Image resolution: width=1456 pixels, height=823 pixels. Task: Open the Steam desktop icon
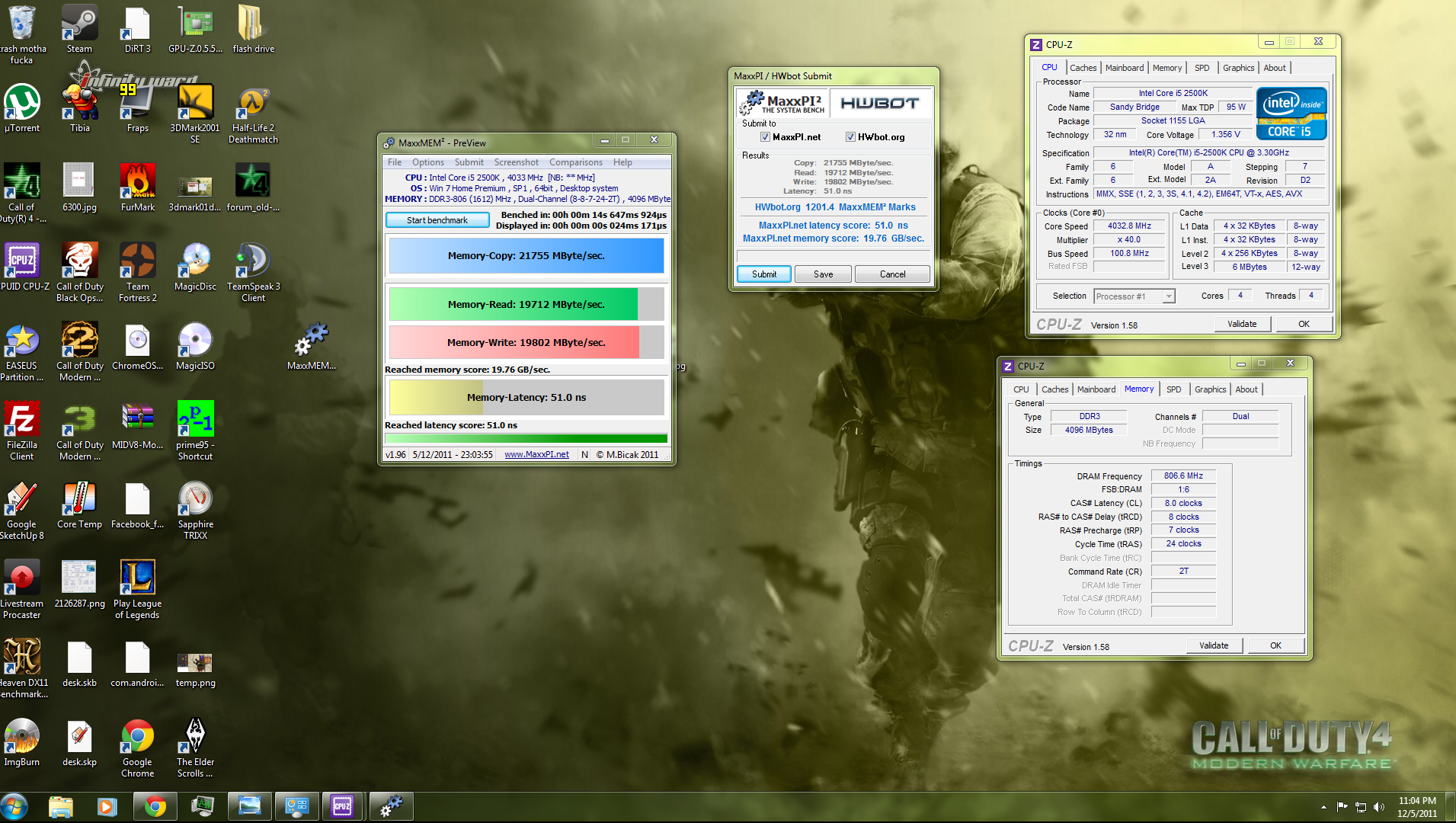[79, 30]
